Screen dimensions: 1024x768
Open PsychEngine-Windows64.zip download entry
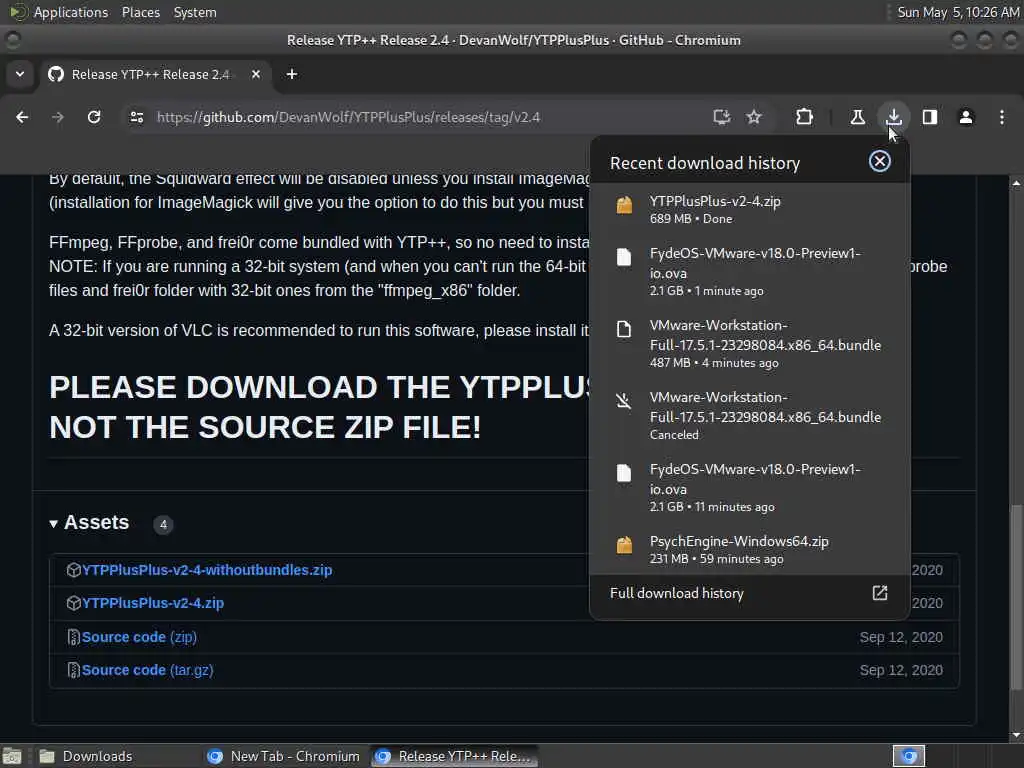click(x=749, y=549)
